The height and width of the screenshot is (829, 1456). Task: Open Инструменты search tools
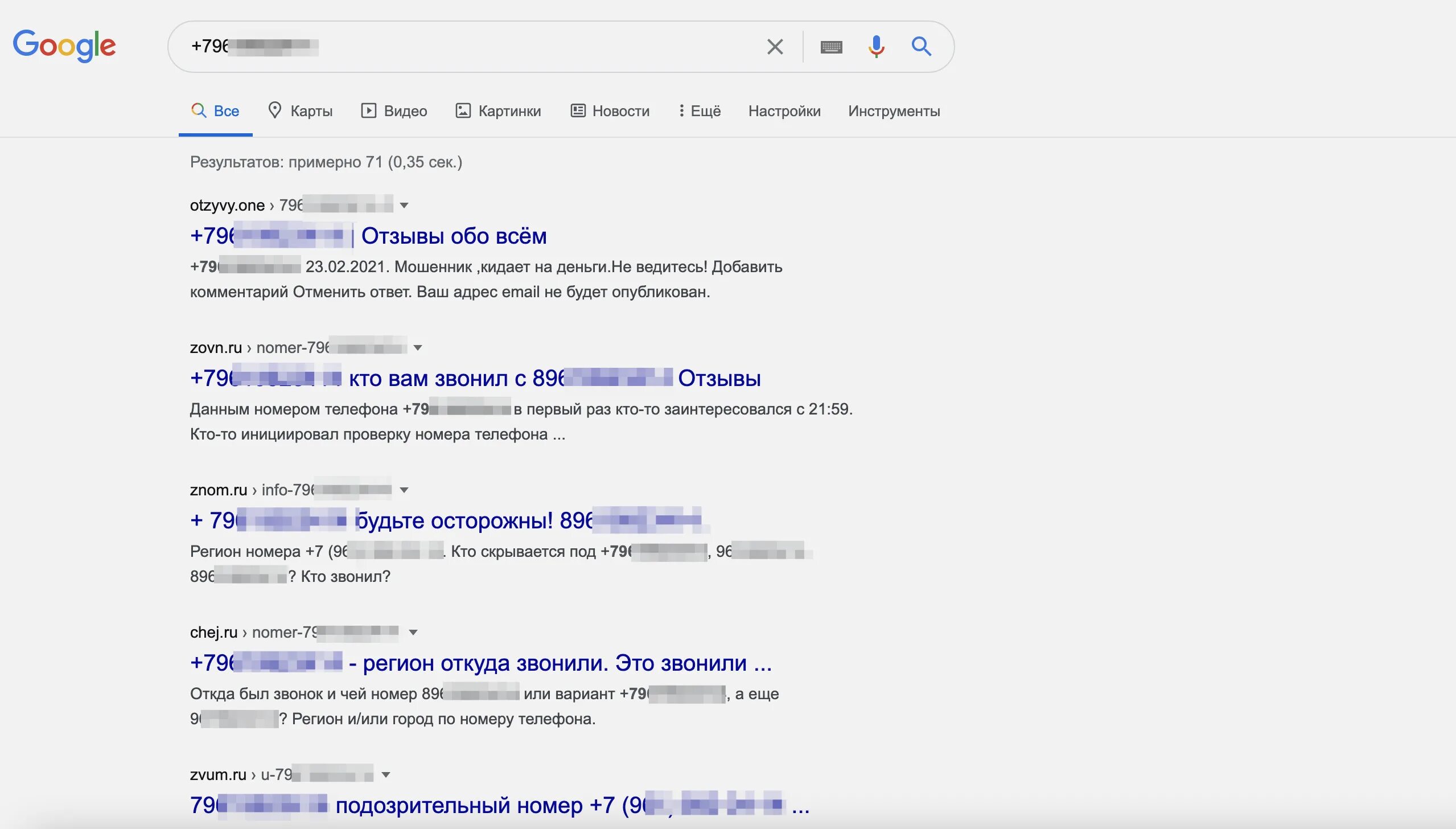coord(894,110)
